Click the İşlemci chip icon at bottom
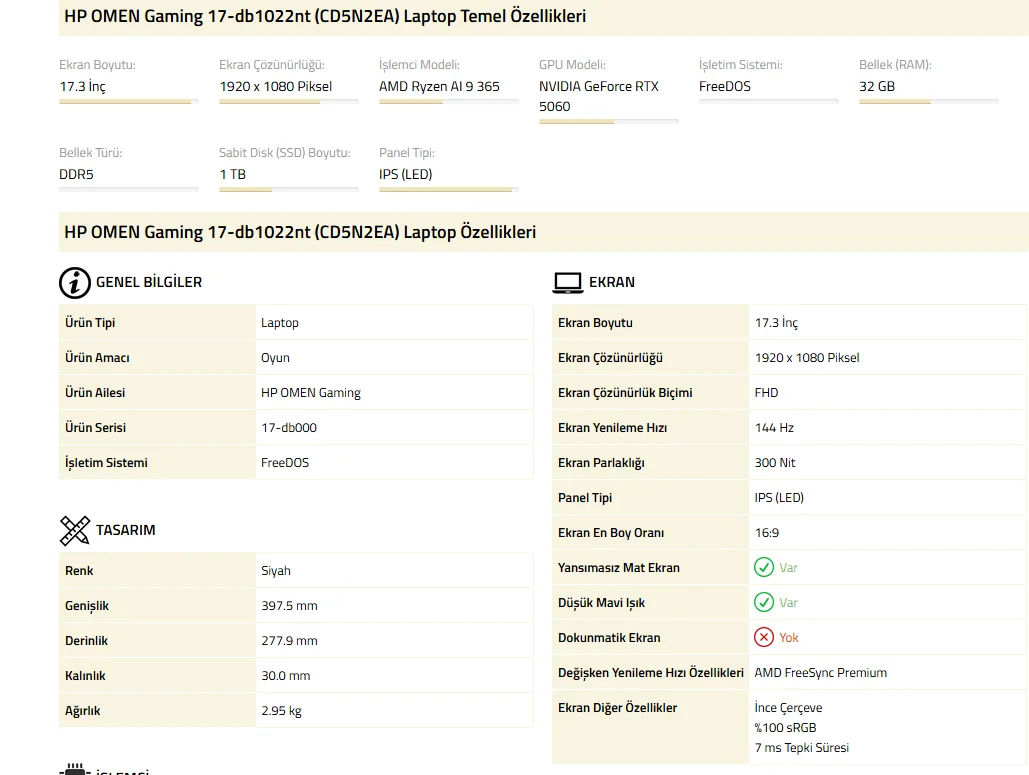1029x775 pixels. click(75, 769)
